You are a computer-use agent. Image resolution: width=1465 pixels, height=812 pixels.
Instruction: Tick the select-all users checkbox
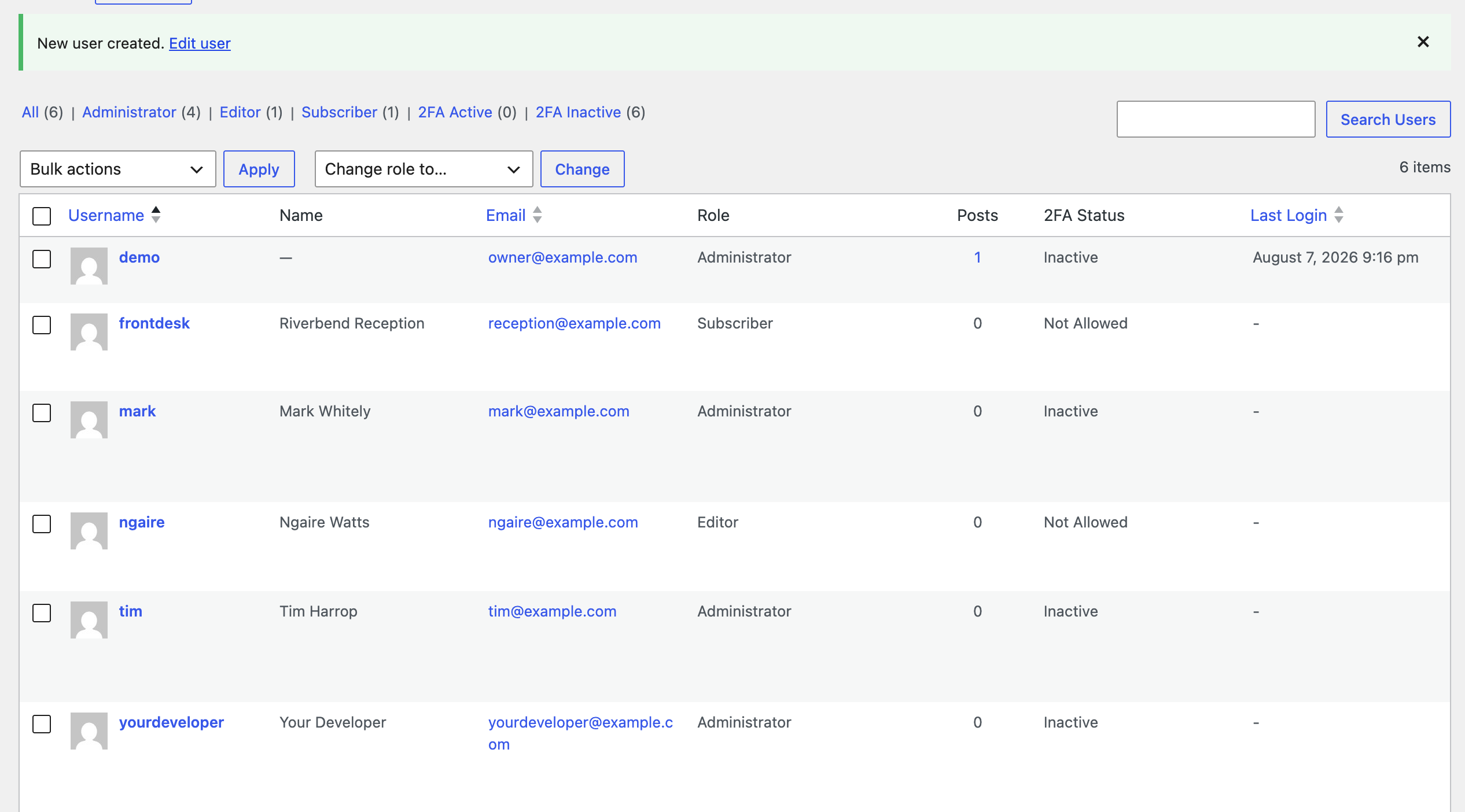point(42,216)
